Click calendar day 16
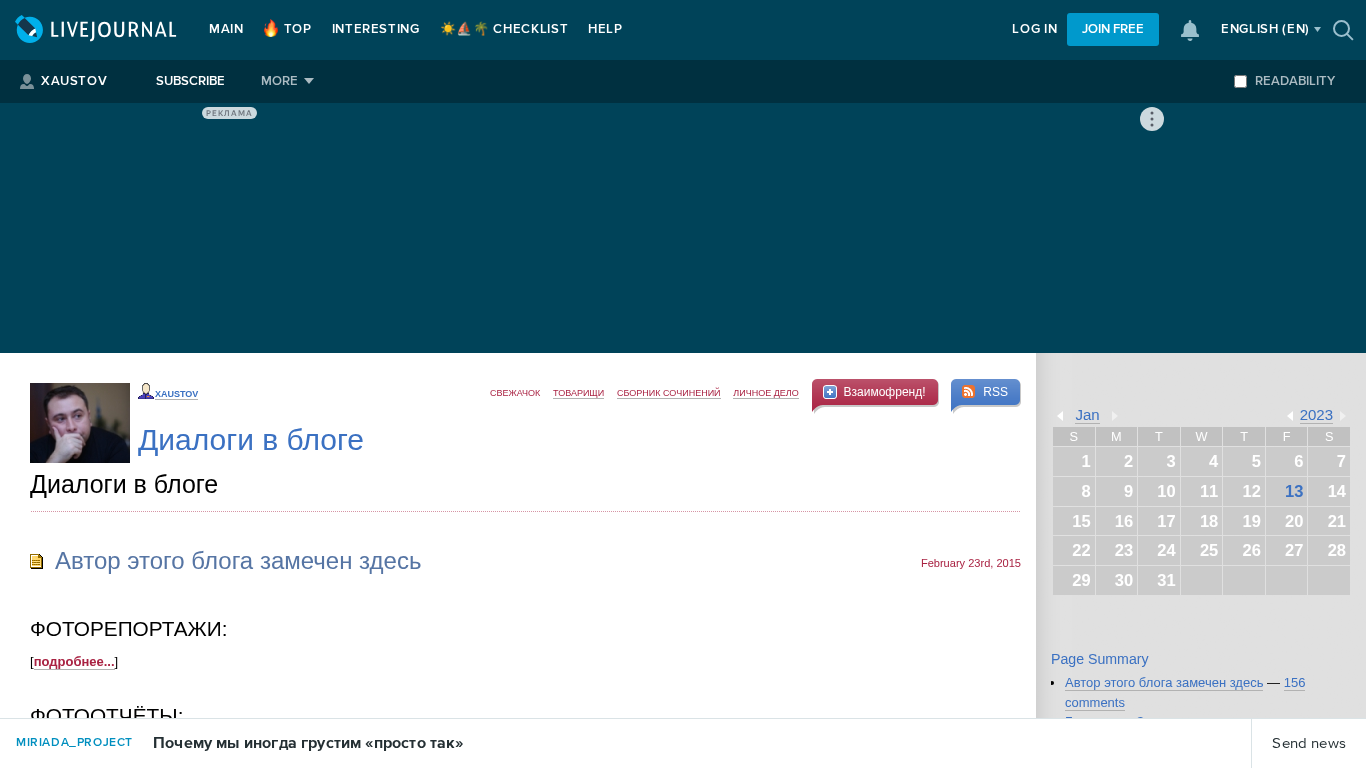Viewport: 1366px width, 768px height. [1117, 521]
